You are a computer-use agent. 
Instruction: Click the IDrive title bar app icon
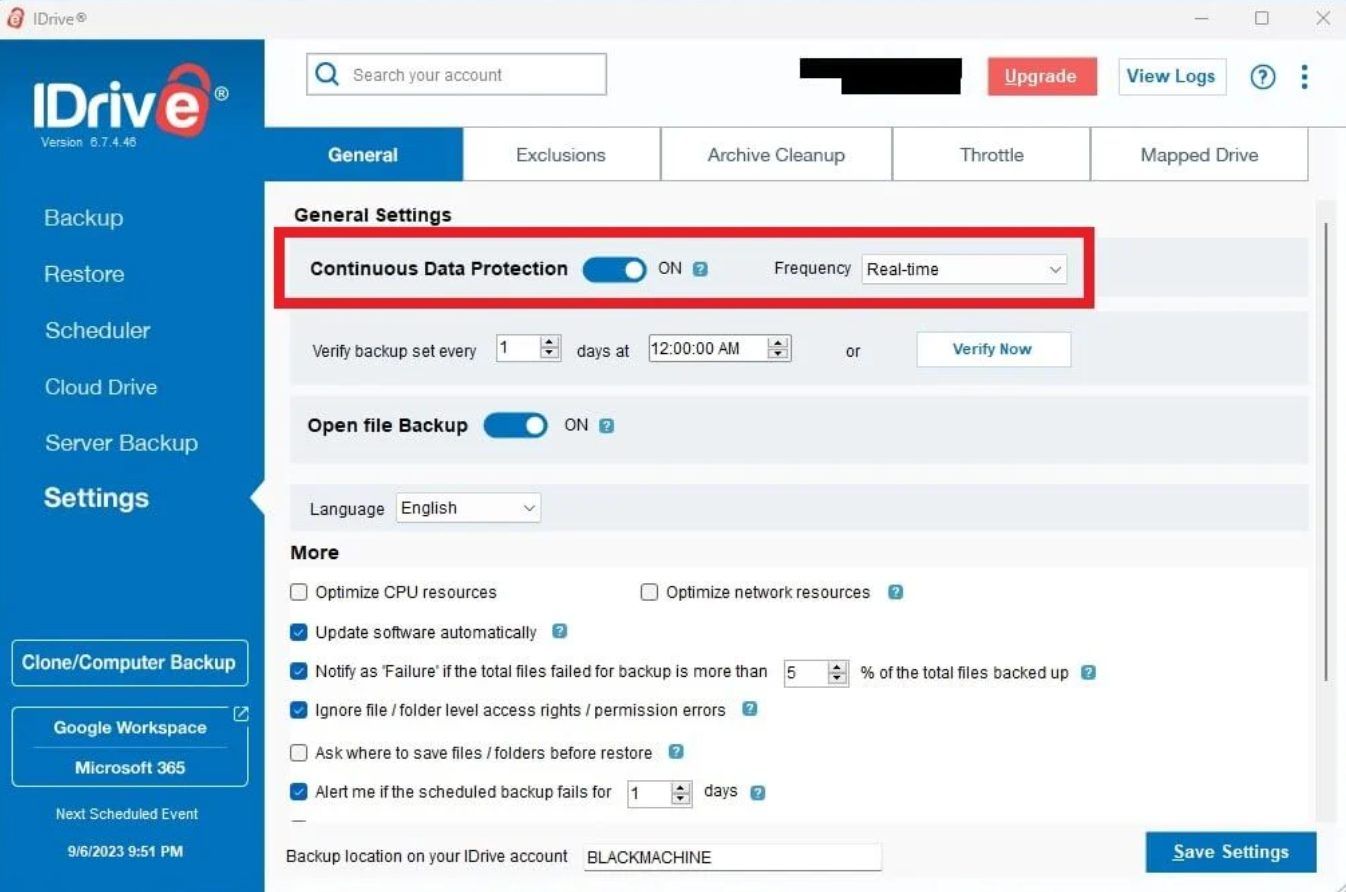tap(15, 19)
